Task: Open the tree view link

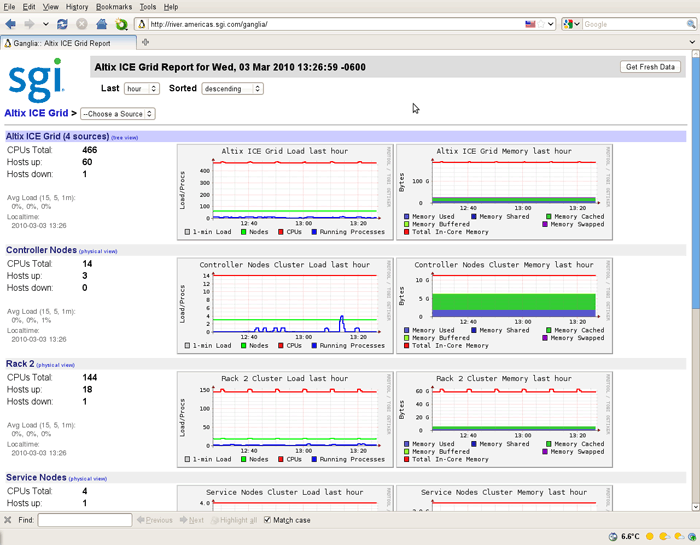Action: point(125,137)
